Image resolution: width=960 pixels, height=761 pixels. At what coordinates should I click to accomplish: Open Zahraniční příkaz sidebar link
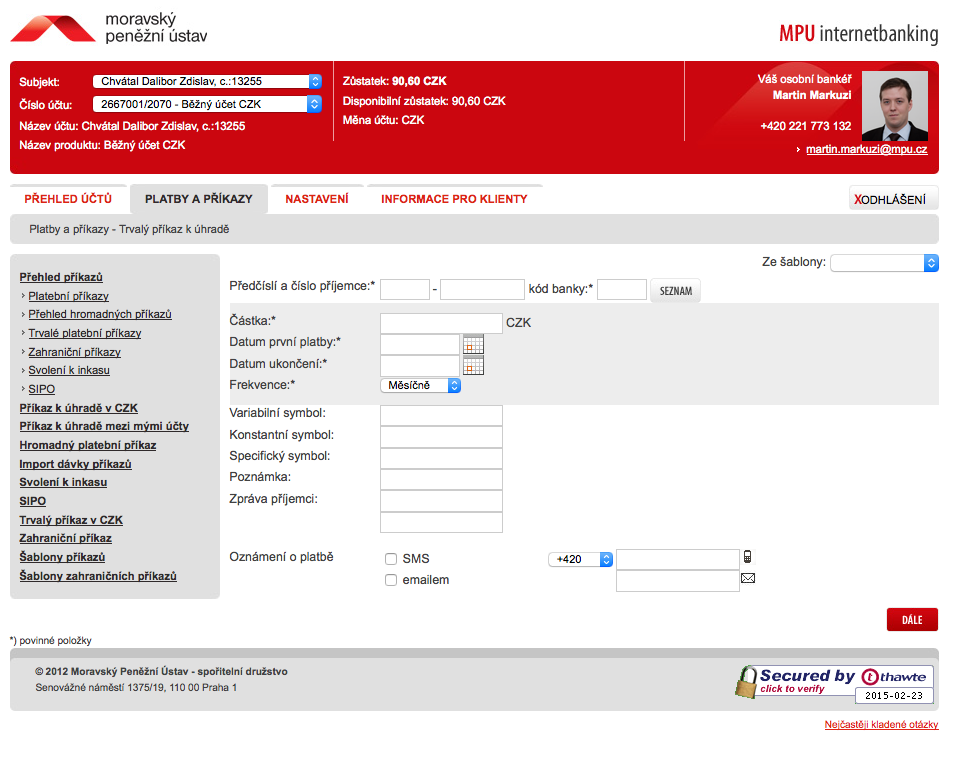(x=66, y=538)
